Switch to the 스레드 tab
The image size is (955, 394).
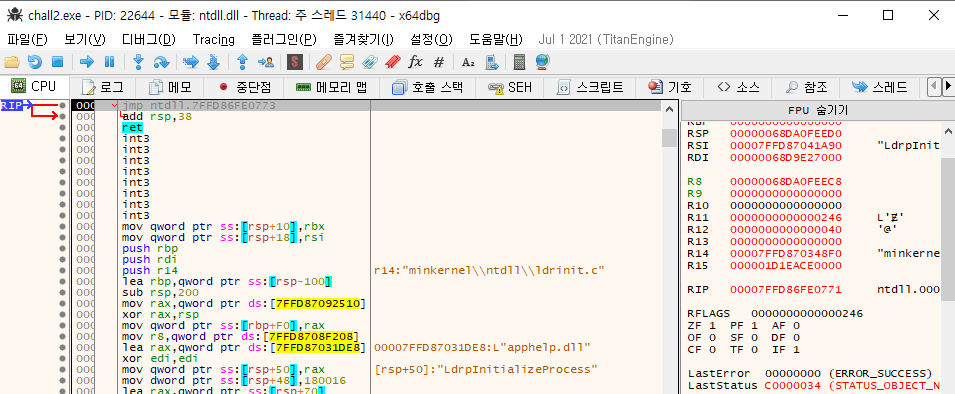[879, 87]
